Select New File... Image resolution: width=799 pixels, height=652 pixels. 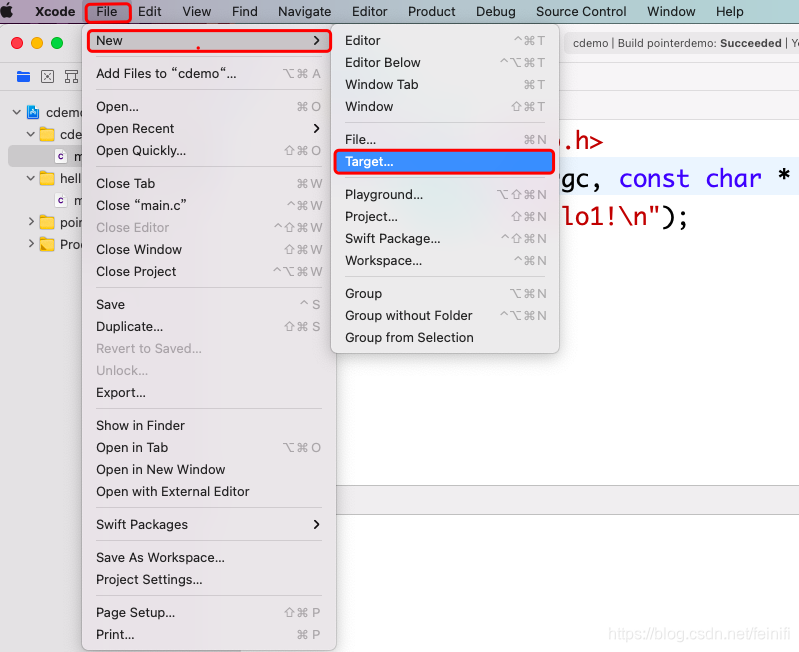[445, 140]
